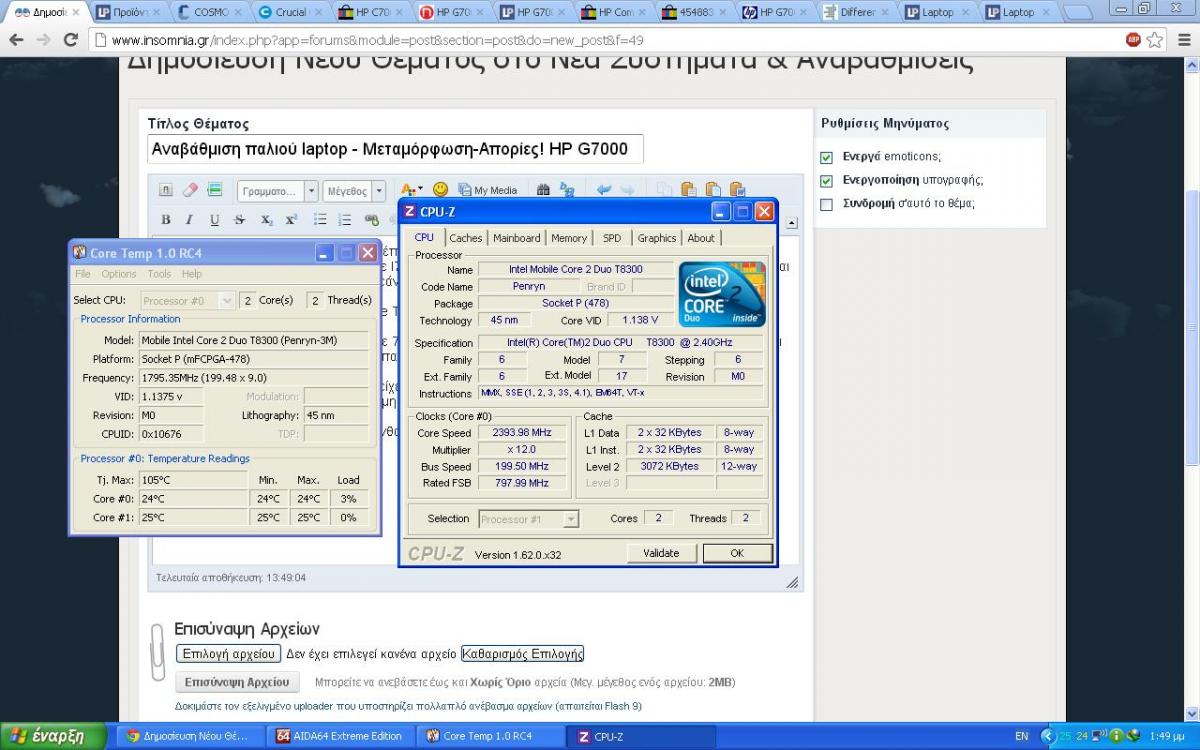1200x750 pixels.
Task: Open the Tools menu in Core Temp
Action: click(159, 274)
